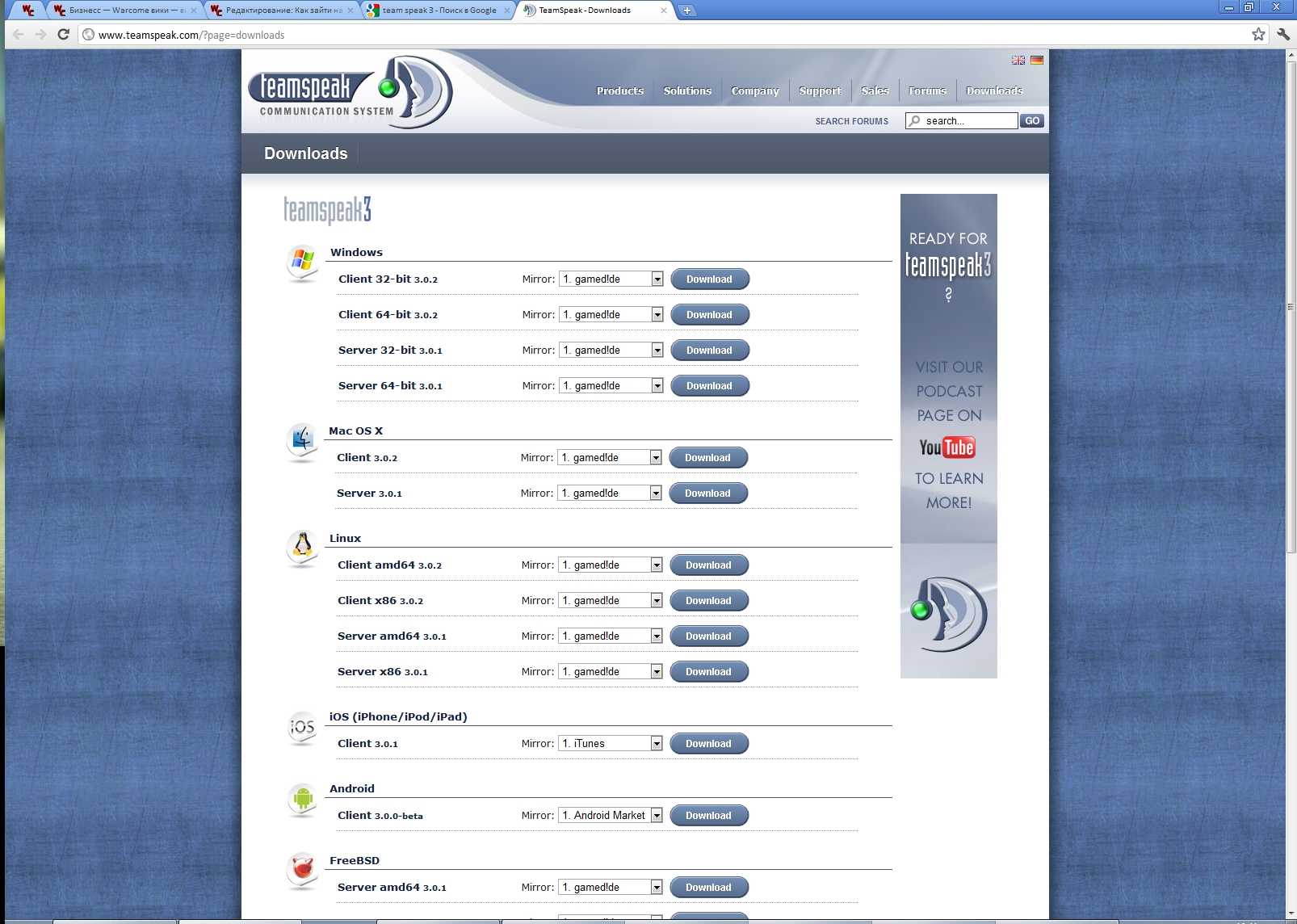The width and height of the screenshot is (1297, 924).
Task: Open the Support menu
Action: [820, 90]
